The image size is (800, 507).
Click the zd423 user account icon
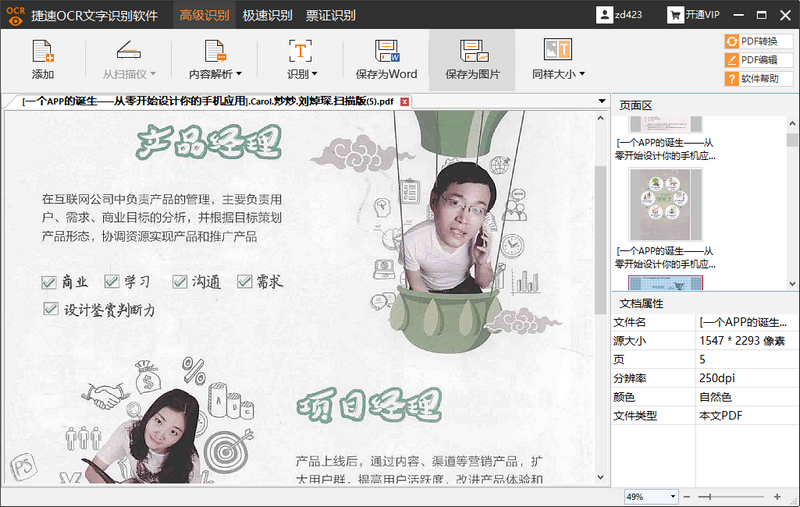[606, 15]
